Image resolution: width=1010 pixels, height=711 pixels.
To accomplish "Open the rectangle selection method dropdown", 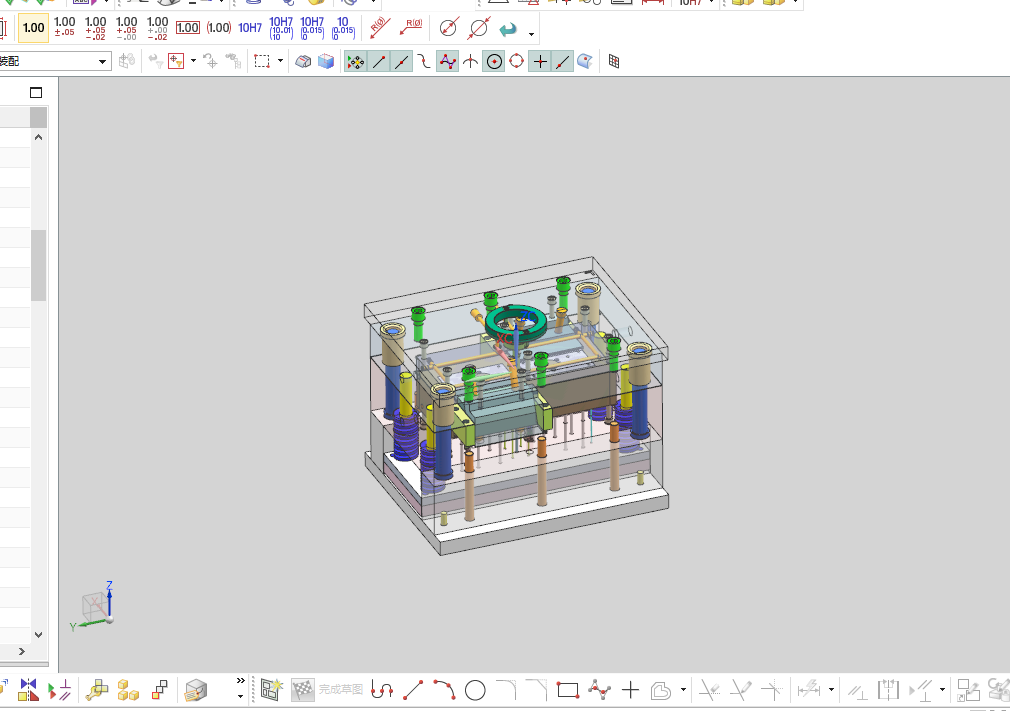I will (280, 61).
